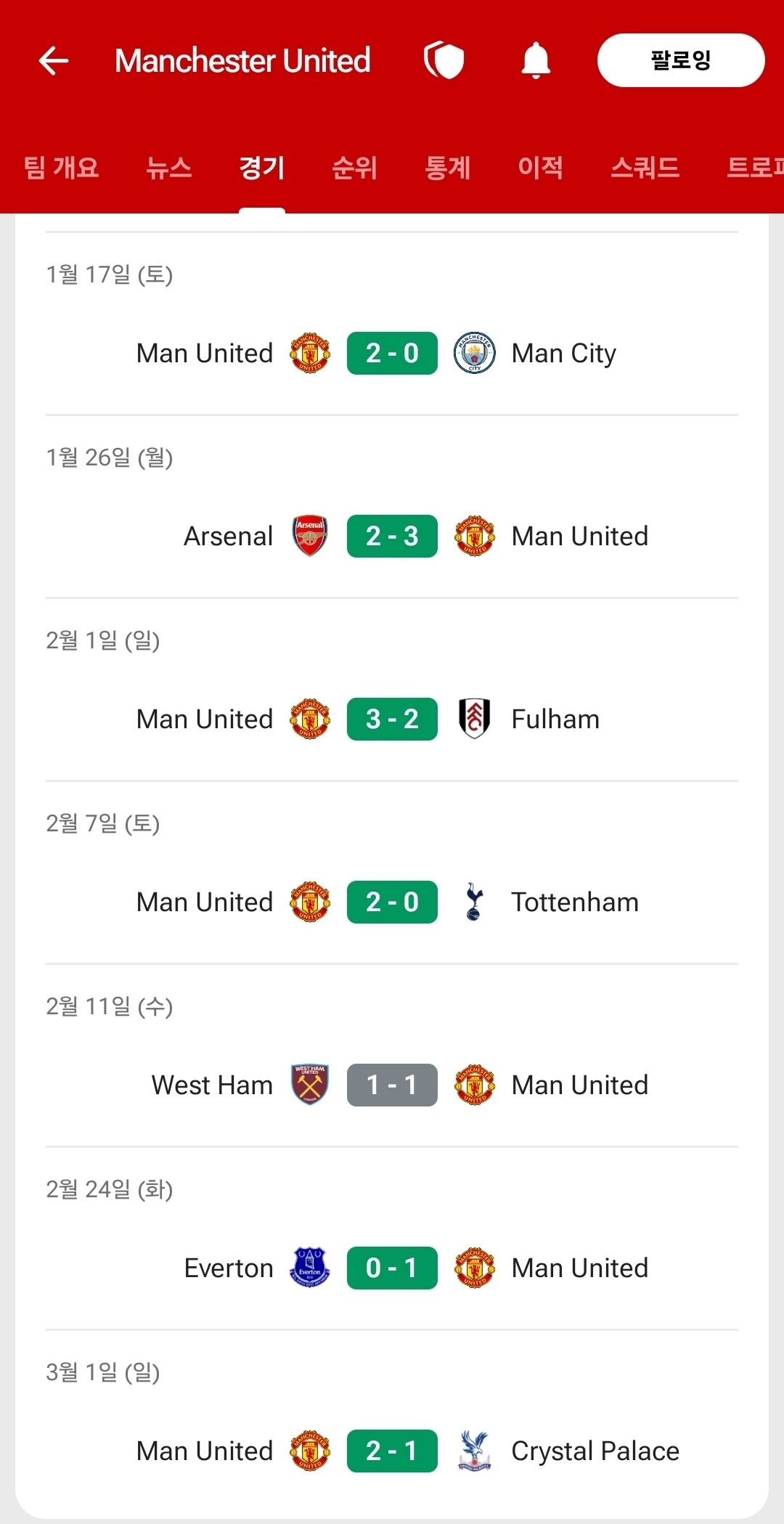Viewport: 784px width, 1524px height.
Task: Tap the Tottenham cockerel crest
Action: click(474, 902)
